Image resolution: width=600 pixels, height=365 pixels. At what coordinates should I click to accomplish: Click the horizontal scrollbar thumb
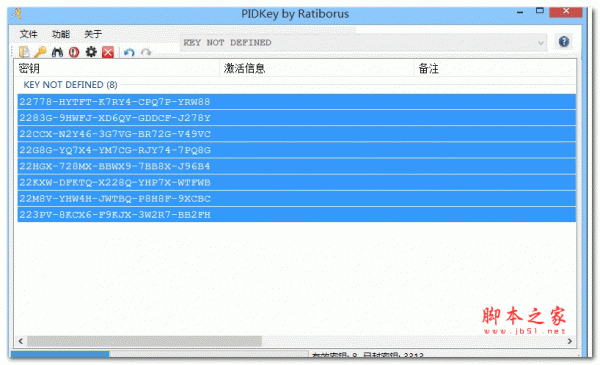click(x=144, y=341)
